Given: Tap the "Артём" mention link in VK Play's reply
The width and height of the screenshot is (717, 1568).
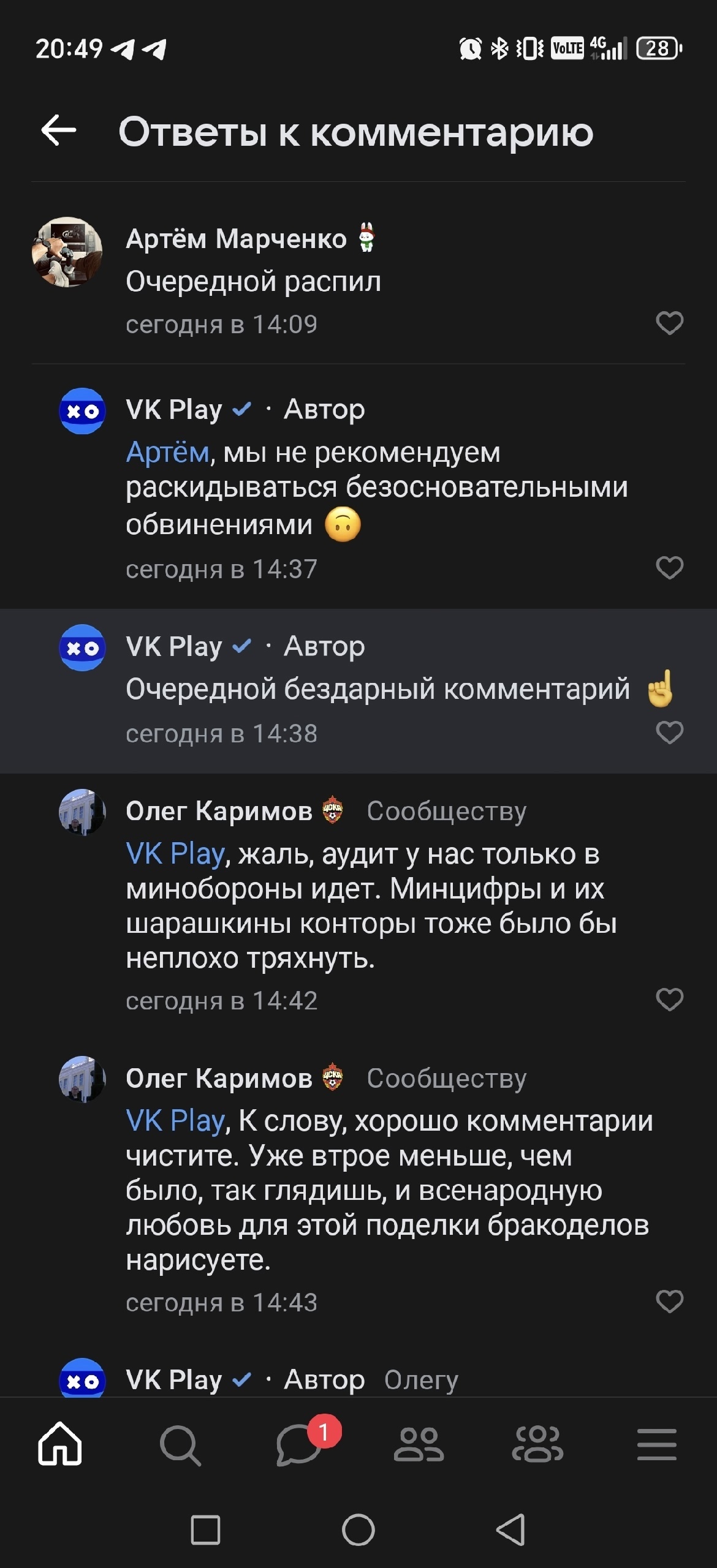Looking at the screenshot, I should pos(167,453).
